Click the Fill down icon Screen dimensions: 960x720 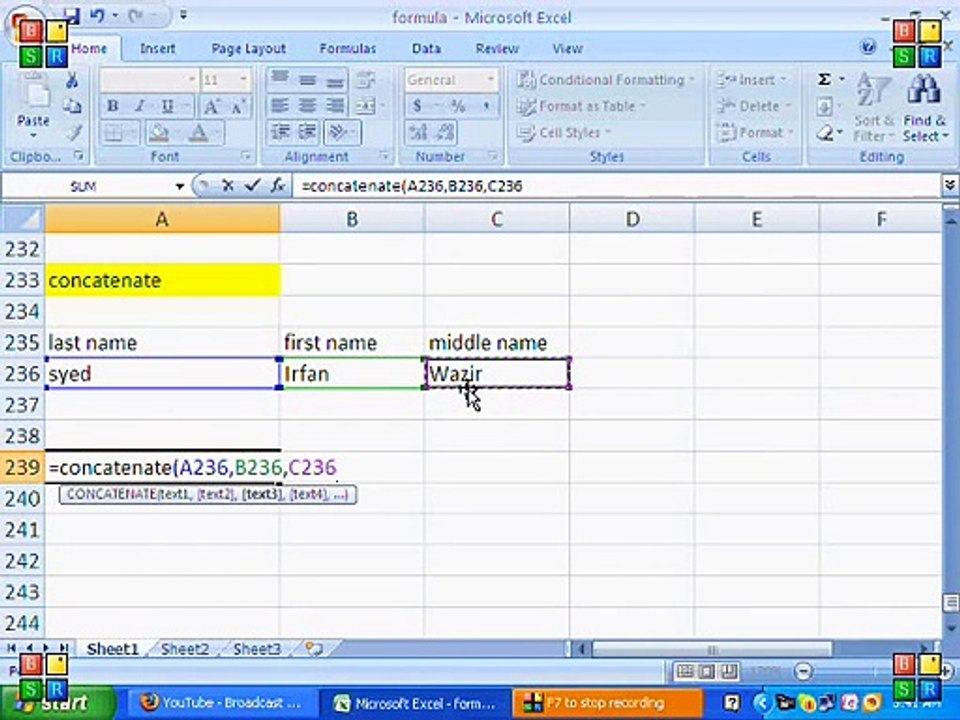pyautogui.click(x=824, y=107)
